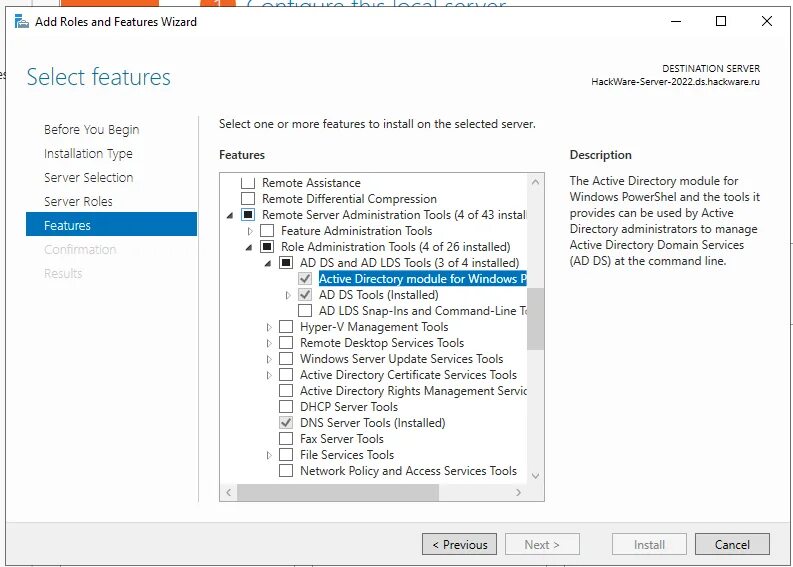Collapse Remote Server Administration Tools node
The image size is (793, 567).
pos(230,215)
